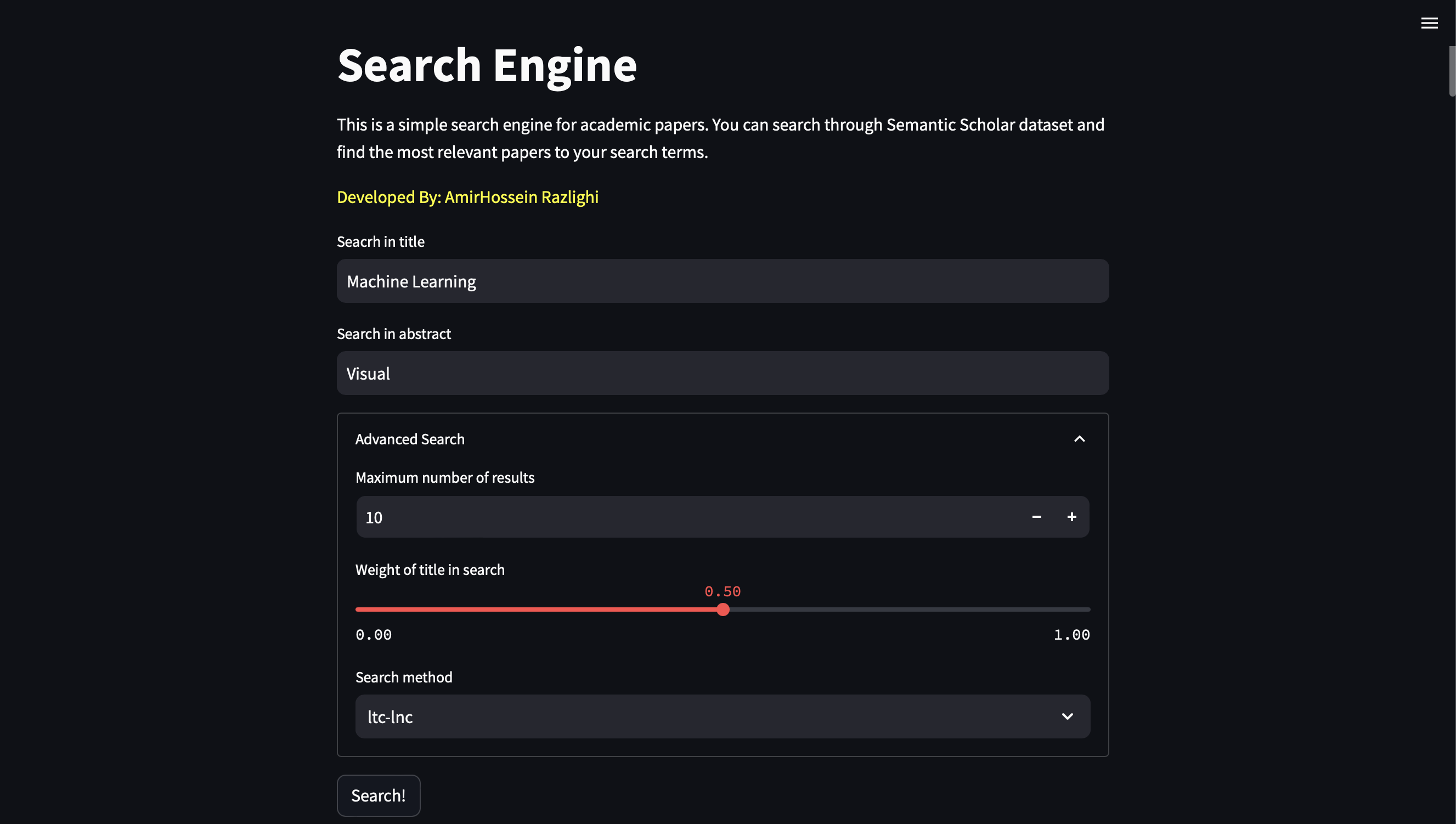Select the maximum results number field showing 10
The image size is (1456, 824).
tap(623, 517)
